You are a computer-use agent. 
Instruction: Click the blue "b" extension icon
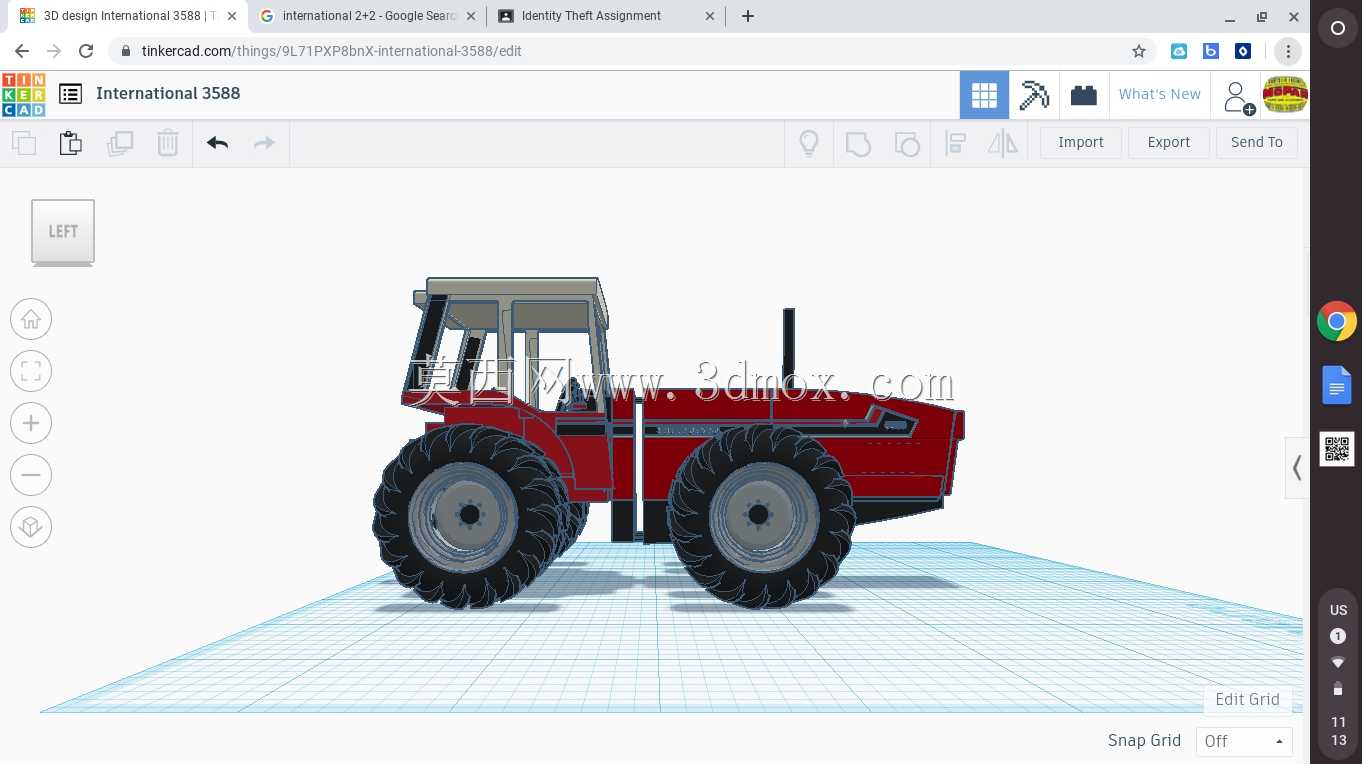[x=1211, y=51]
